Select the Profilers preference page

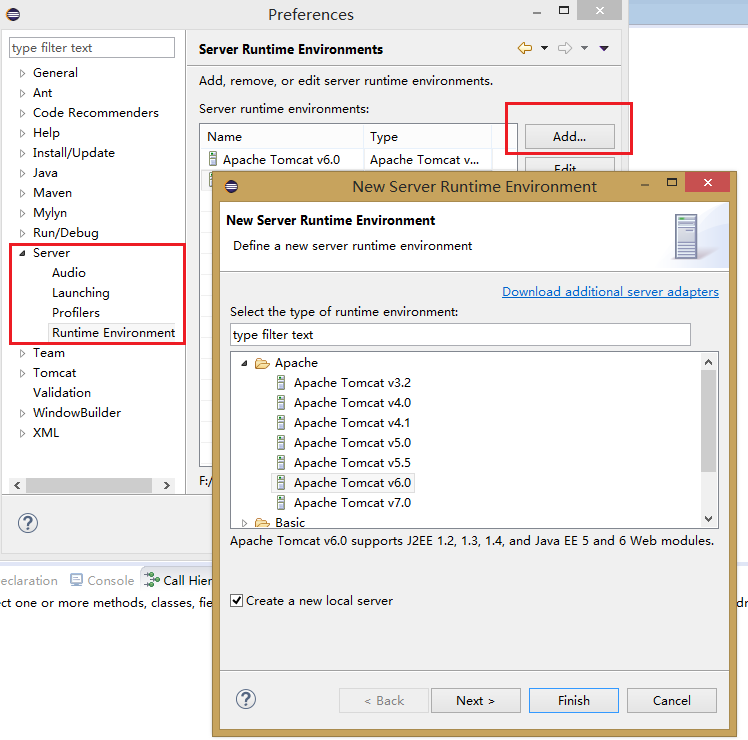76,313
